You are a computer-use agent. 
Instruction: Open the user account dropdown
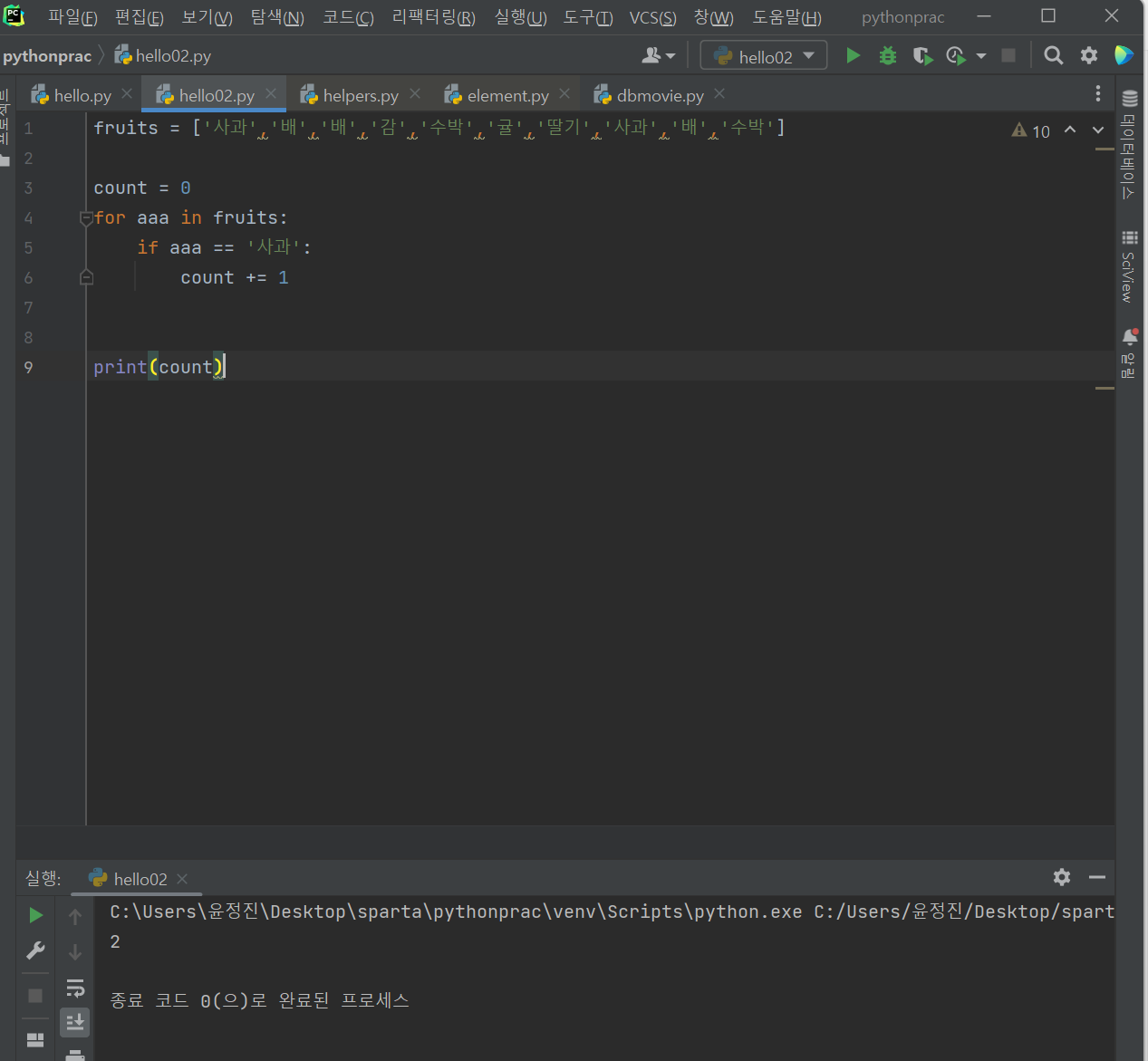tap(659, 56)
